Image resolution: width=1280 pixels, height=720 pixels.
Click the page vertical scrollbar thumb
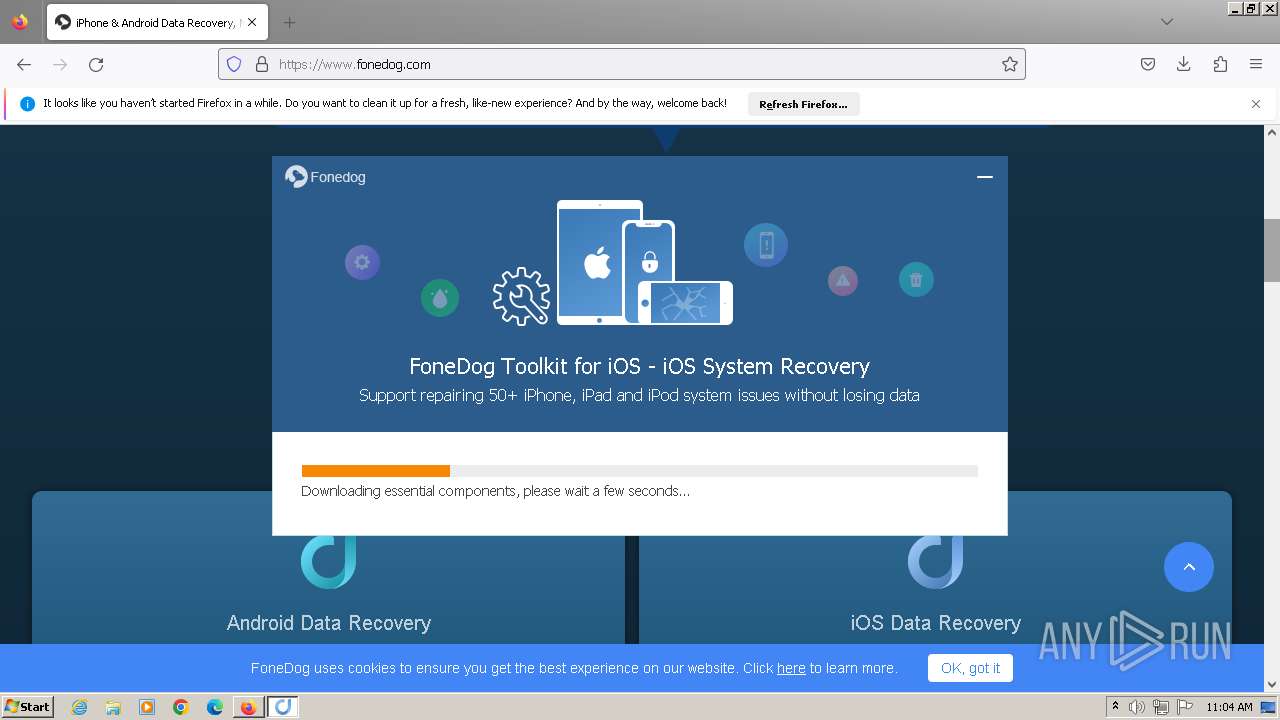[1272, 250]
